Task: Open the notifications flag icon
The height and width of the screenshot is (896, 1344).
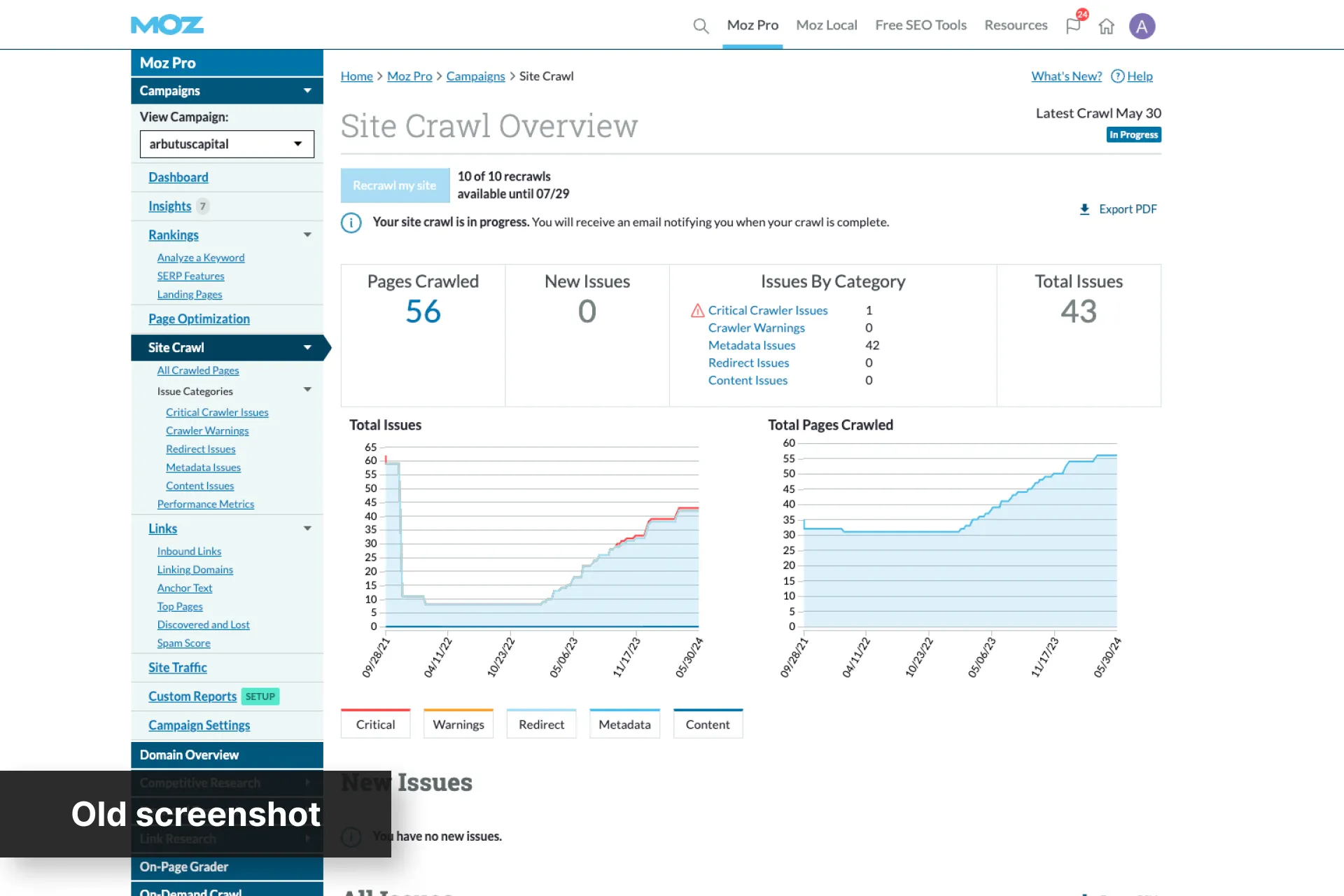Action: click(1073, 26)
